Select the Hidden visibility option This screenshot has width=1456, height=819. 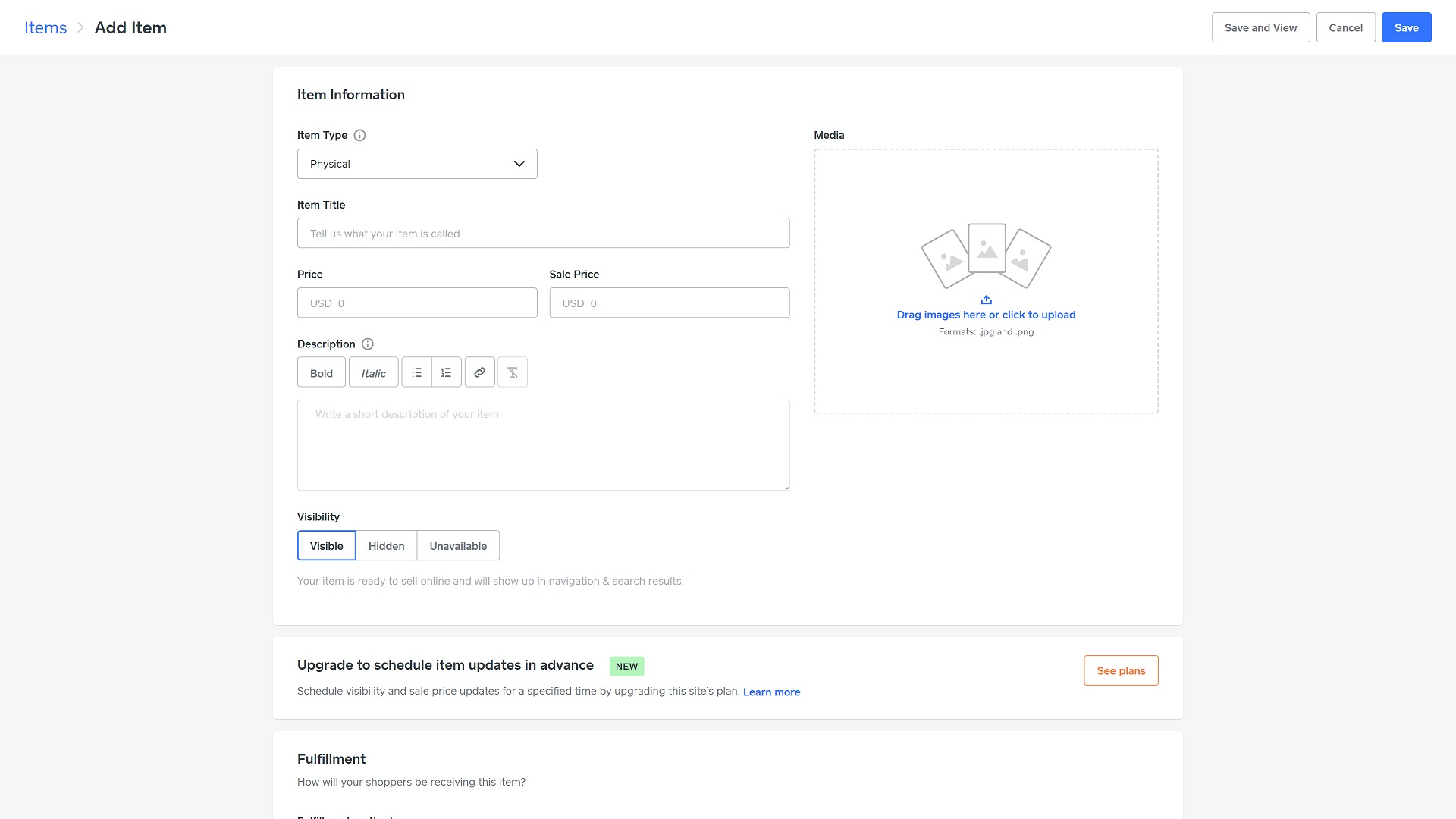(x=386, y=545)
